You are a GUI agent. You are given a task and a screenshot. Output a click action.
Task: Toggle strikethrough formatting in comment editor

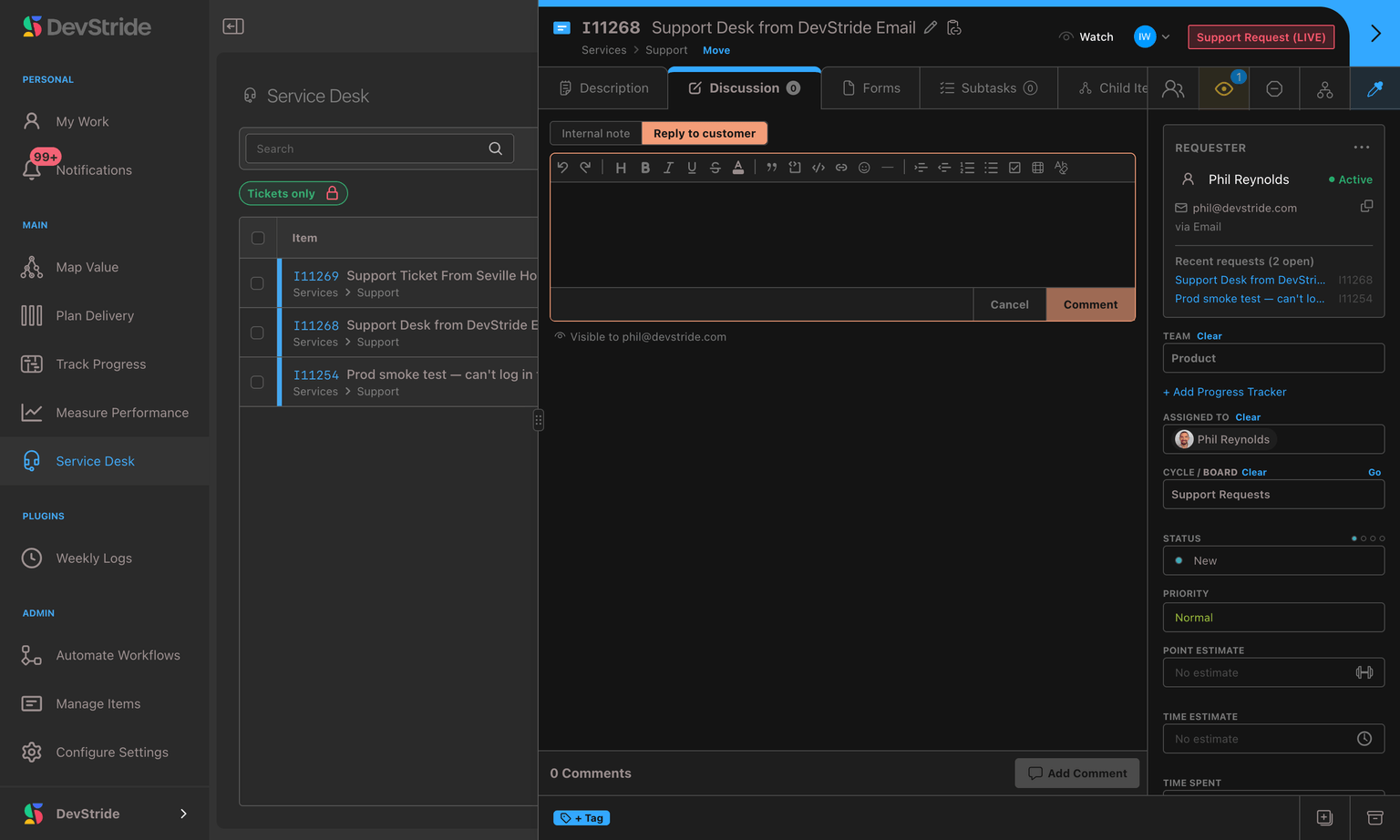[x=715, y=168]
